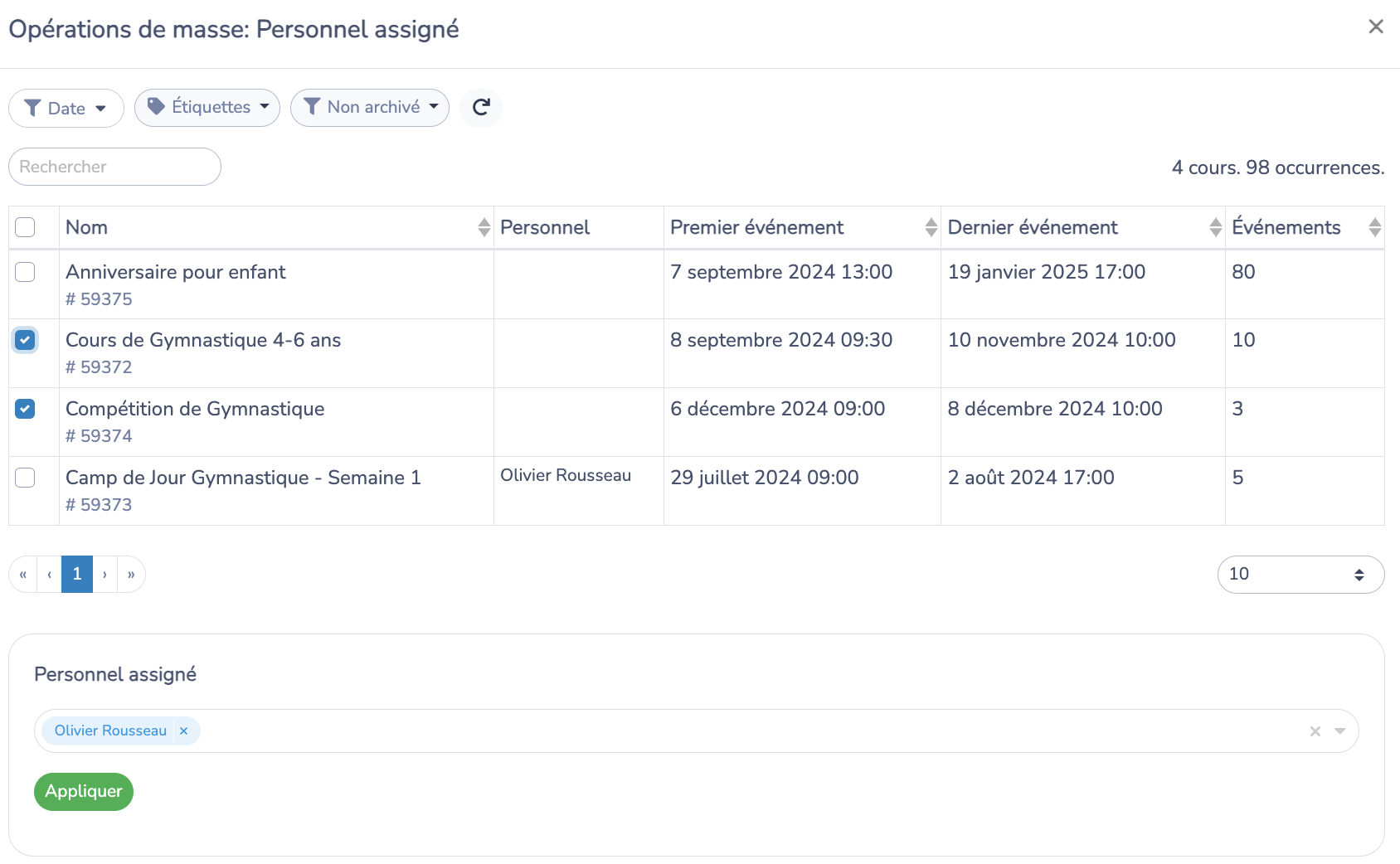The height and width of the screenshot is (864, 1400).
Task: Focus the Rechercher search field
Action: point(114,167)
